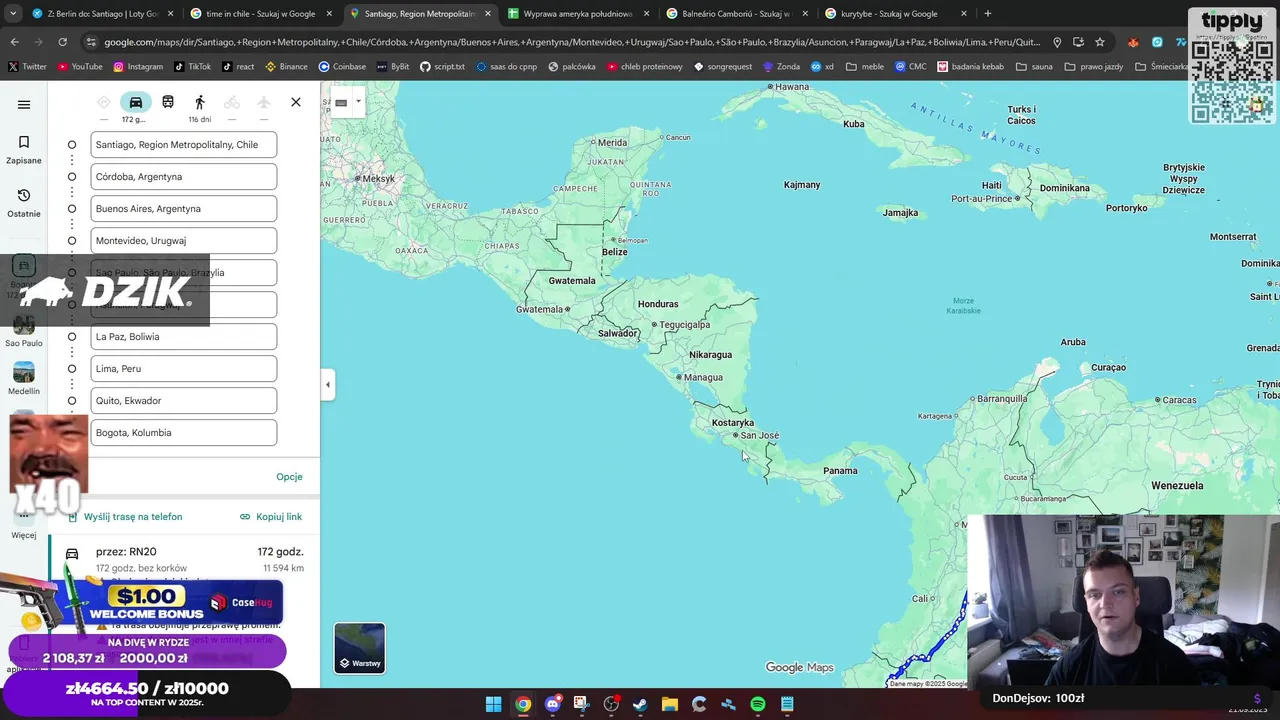Open Warstwy map layers thumbnail

click(x=359, y=648)
